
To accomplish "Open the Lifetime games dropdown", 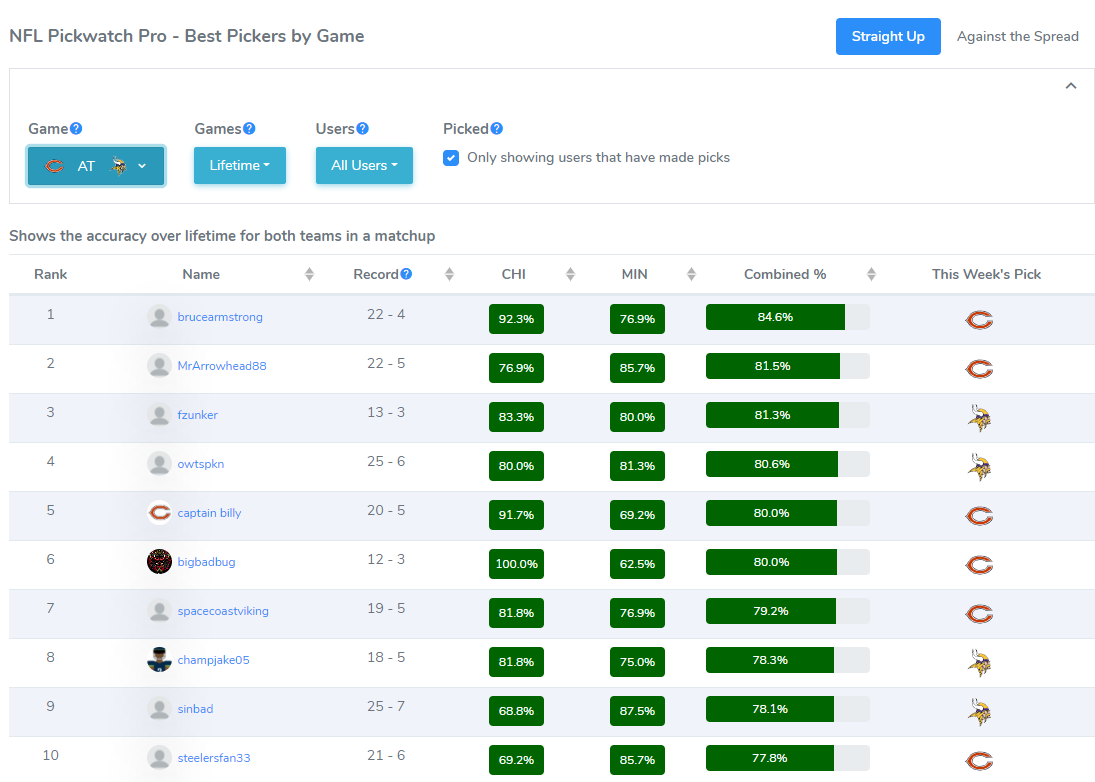I will tap(240, 165).
